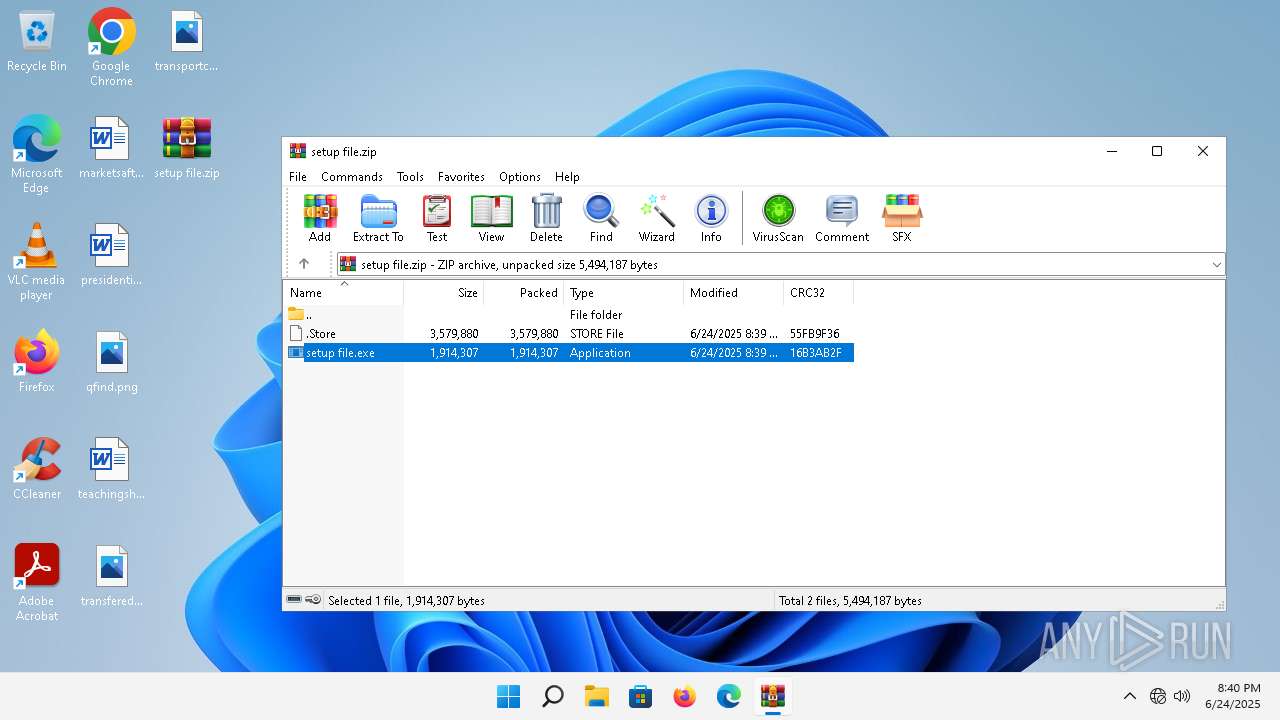
Task: Open the Help menu
Action: [567, 176]
